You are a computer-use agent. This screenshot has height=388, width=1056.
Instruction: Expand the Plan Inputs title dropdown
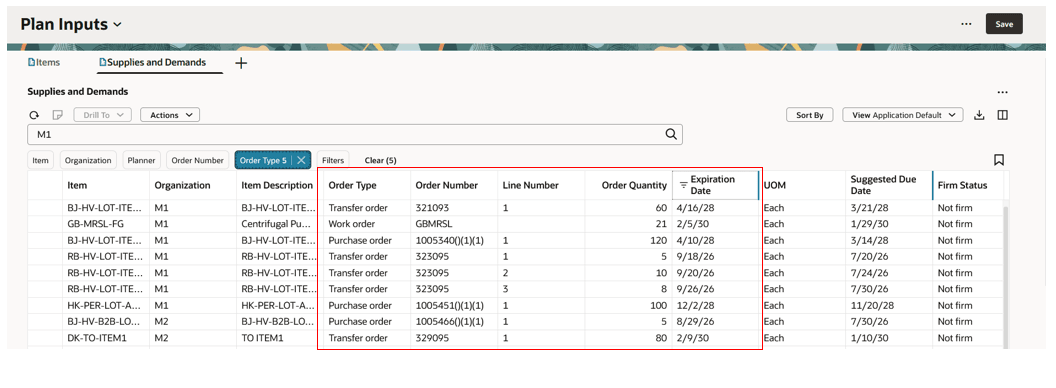(117, 25)
